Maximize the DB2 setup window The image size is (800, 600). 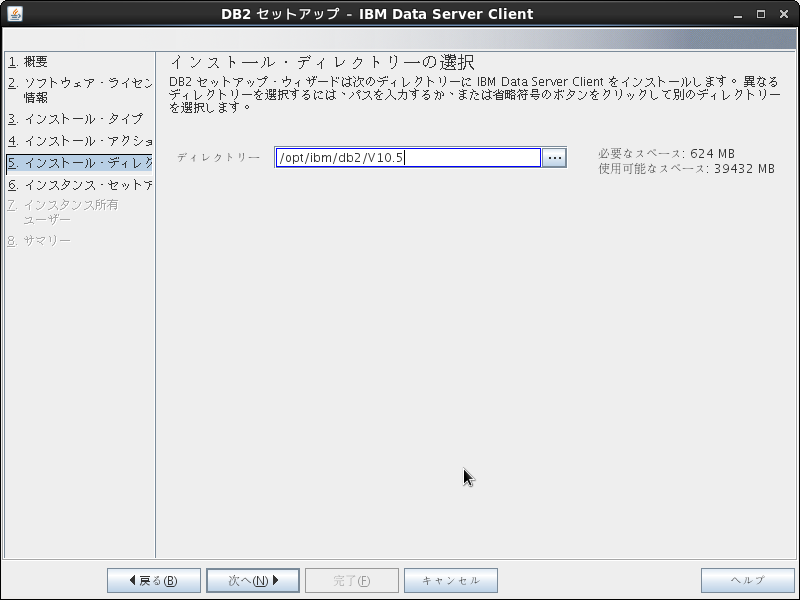point(761,14)
